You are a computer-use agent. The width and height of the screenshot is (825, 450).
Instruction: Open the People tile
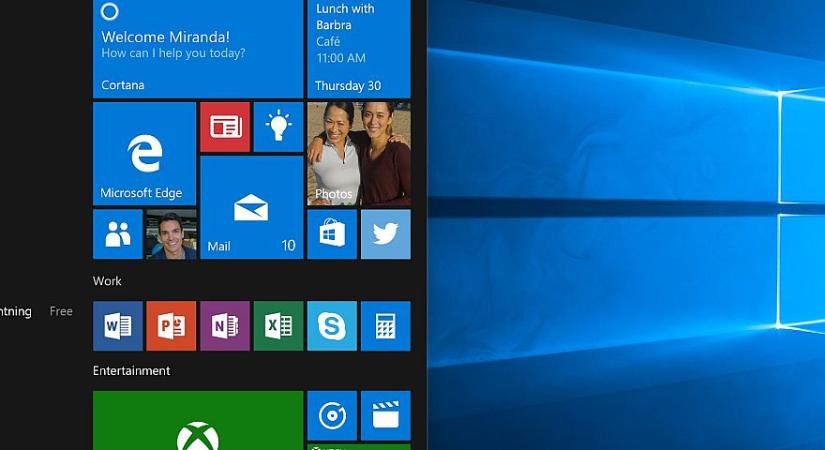(x=118, y=234)
